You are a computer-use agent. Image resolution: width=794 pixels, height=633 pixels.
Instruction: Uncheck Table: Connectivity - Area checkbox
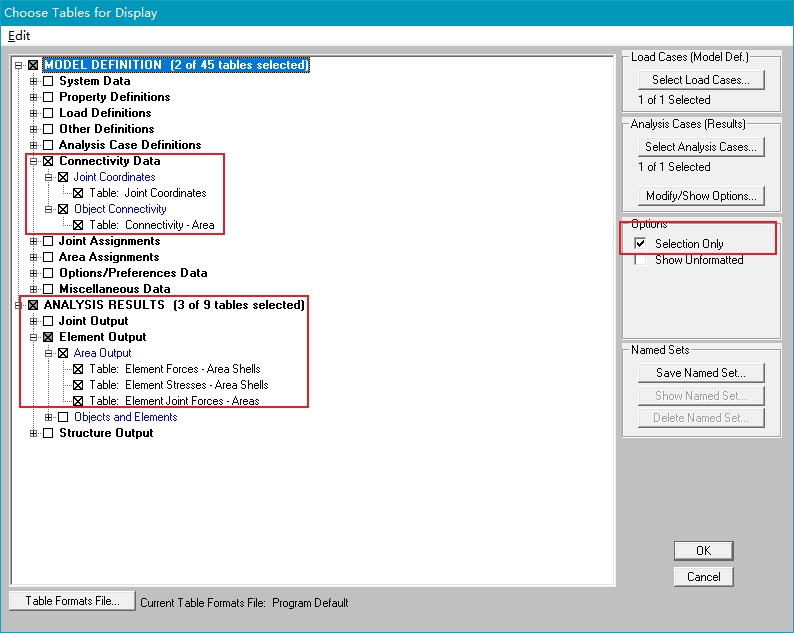click(x=78, y=225)
